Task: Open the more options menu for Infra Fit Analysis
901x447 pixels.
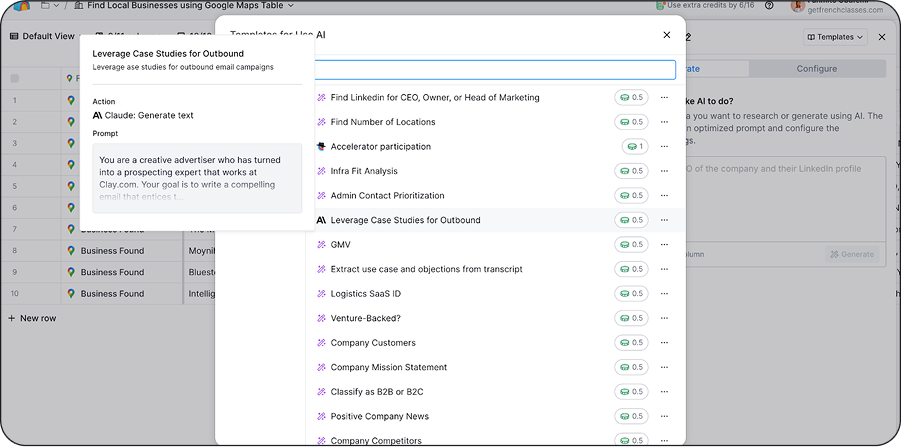Action: point(664,171)
